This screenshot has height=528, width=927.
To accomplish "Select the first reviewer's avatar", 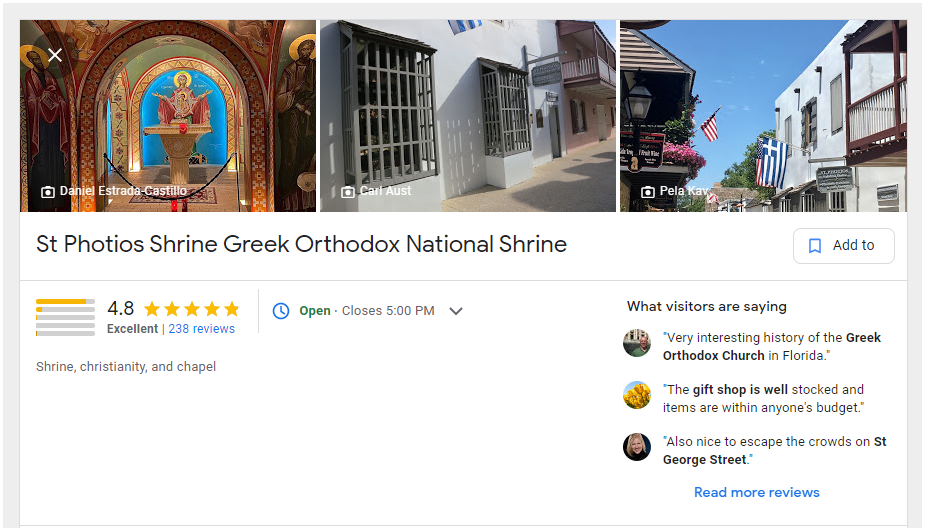I will pyautogui.click(x=637, y=343).
